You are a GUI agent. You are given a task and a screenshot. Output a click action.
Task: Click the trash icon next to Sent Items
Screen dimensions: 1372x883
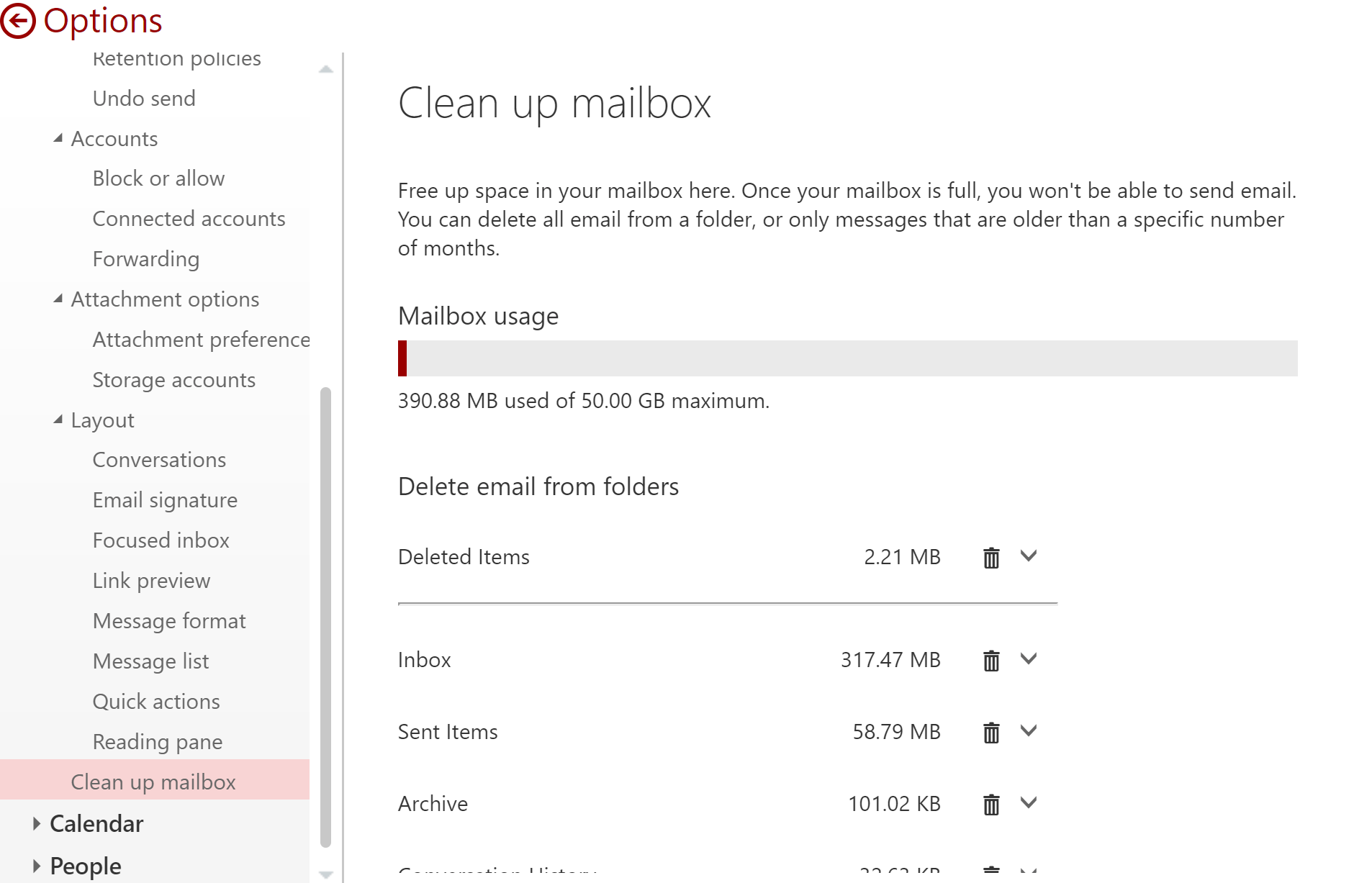[x=990, y=732]
